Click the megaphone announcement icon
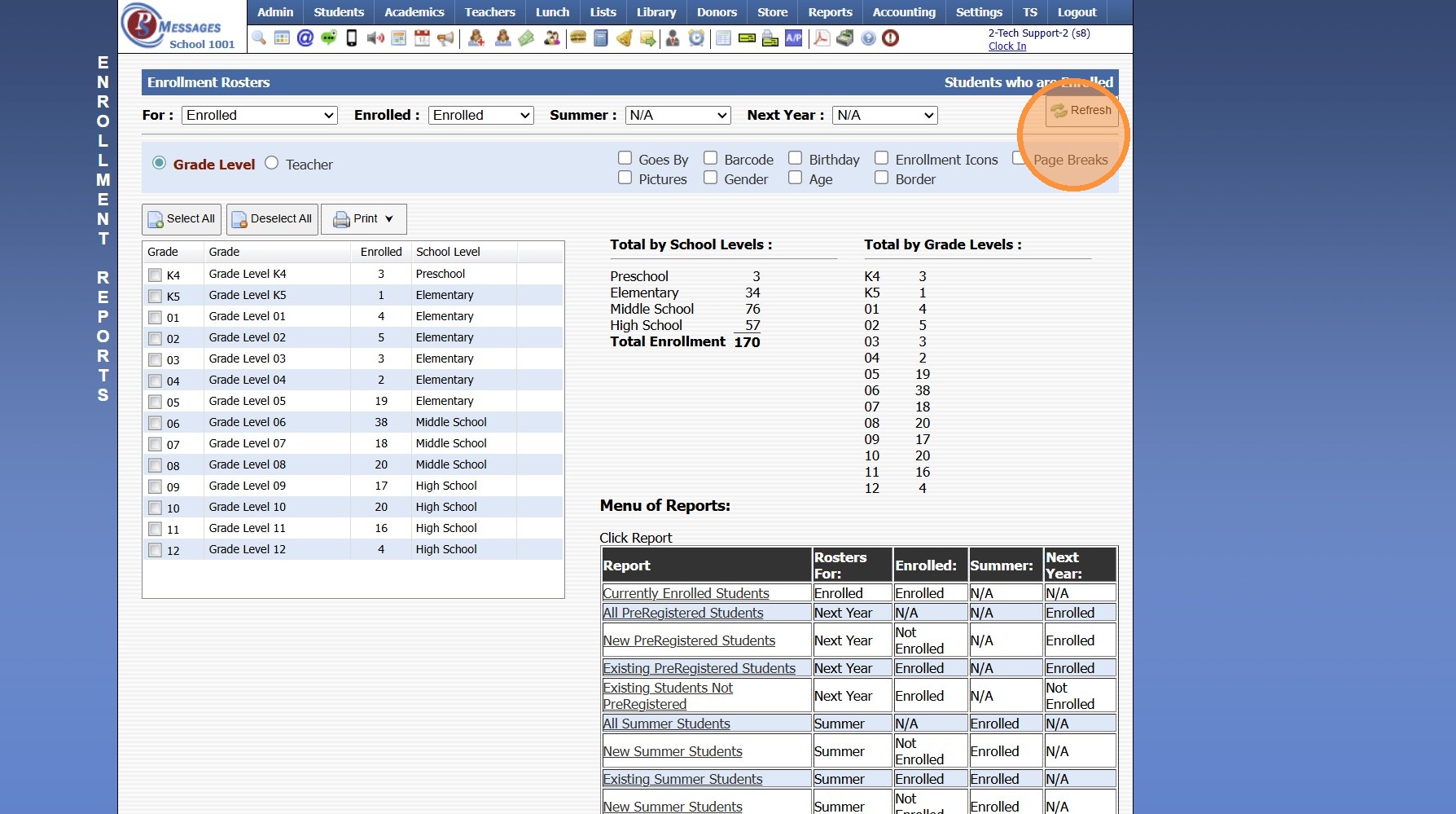Viewport: 1456px width, 814px height. (445, 37)
